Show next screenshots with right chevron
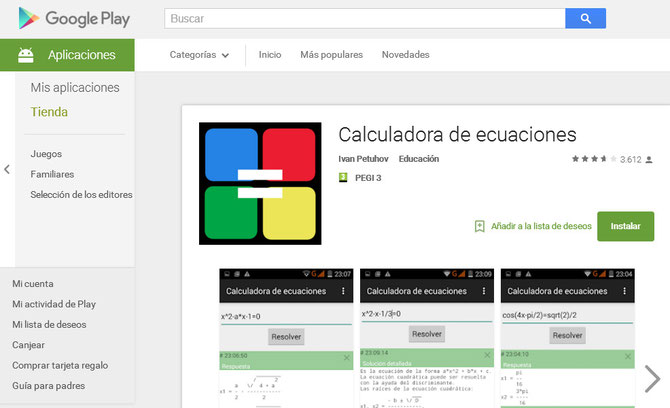Viewport: 670px width, 408px height. point(652,379)
